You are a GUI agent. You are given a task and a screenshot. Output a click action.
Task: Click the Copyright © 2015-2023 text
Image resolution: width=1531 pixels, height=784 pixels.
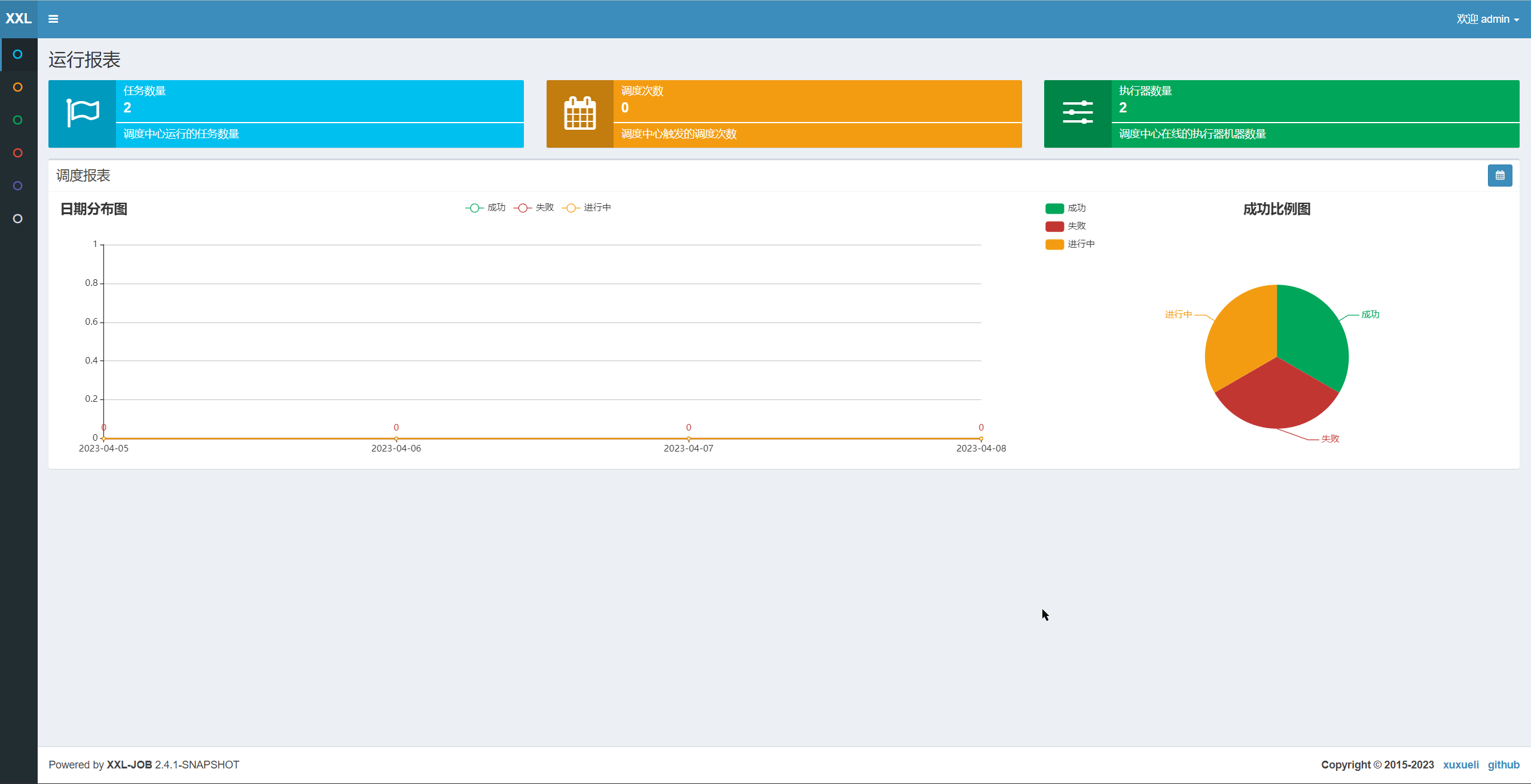click(x=1377, y=765)
